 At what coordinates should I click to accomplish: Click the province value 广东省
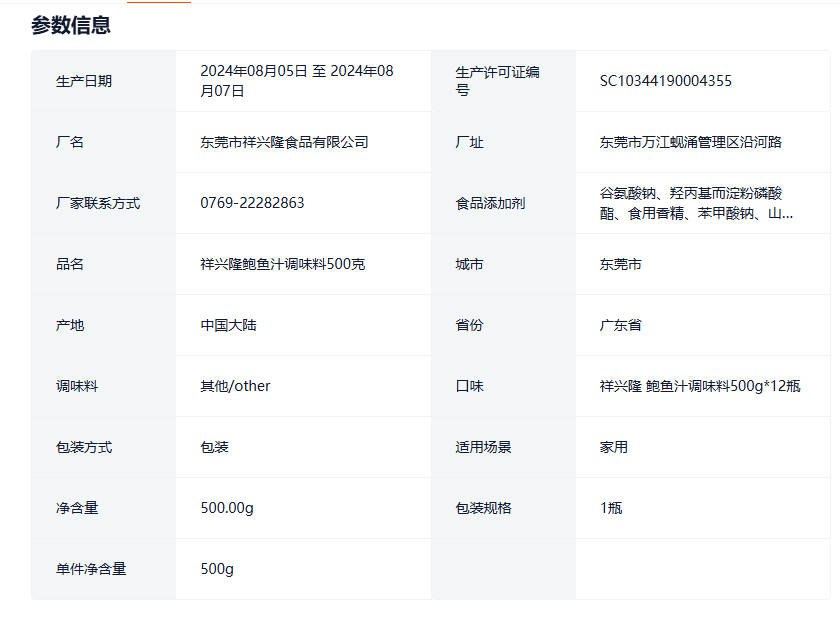pos(620,325)
